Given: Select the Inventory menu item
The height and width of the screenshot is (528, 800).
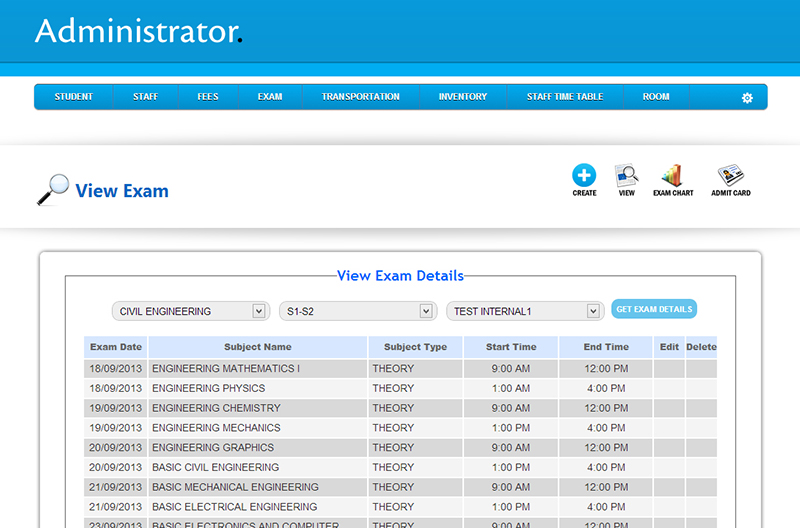Looking at the screenshot, I should point(462,97).
